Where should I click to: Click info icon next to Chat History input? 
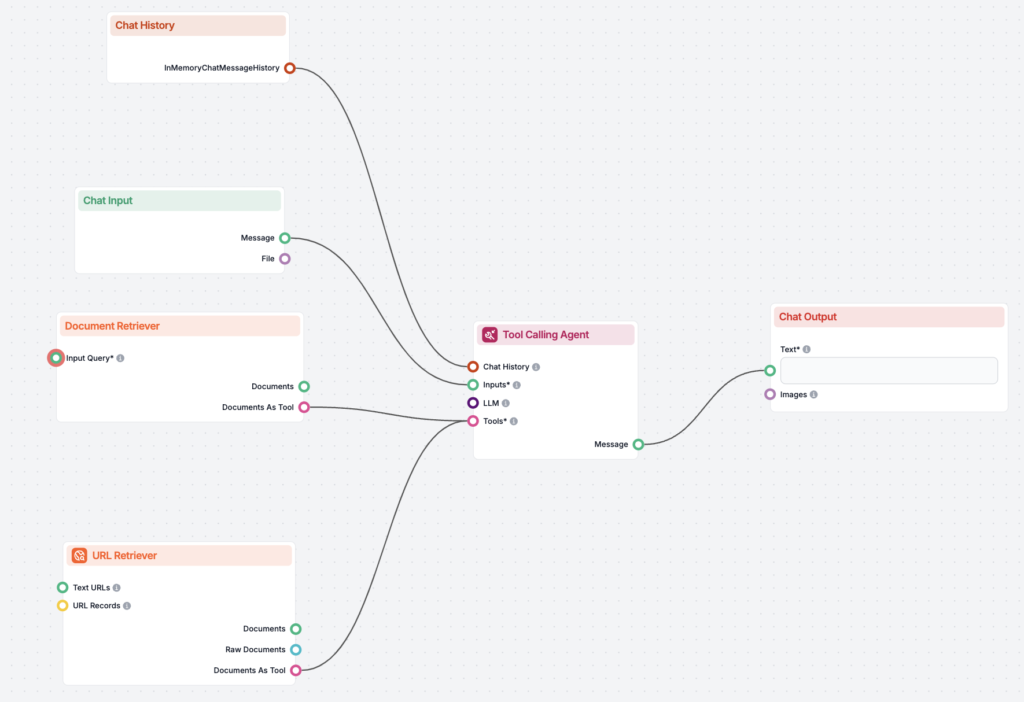(x=536, y=367)
